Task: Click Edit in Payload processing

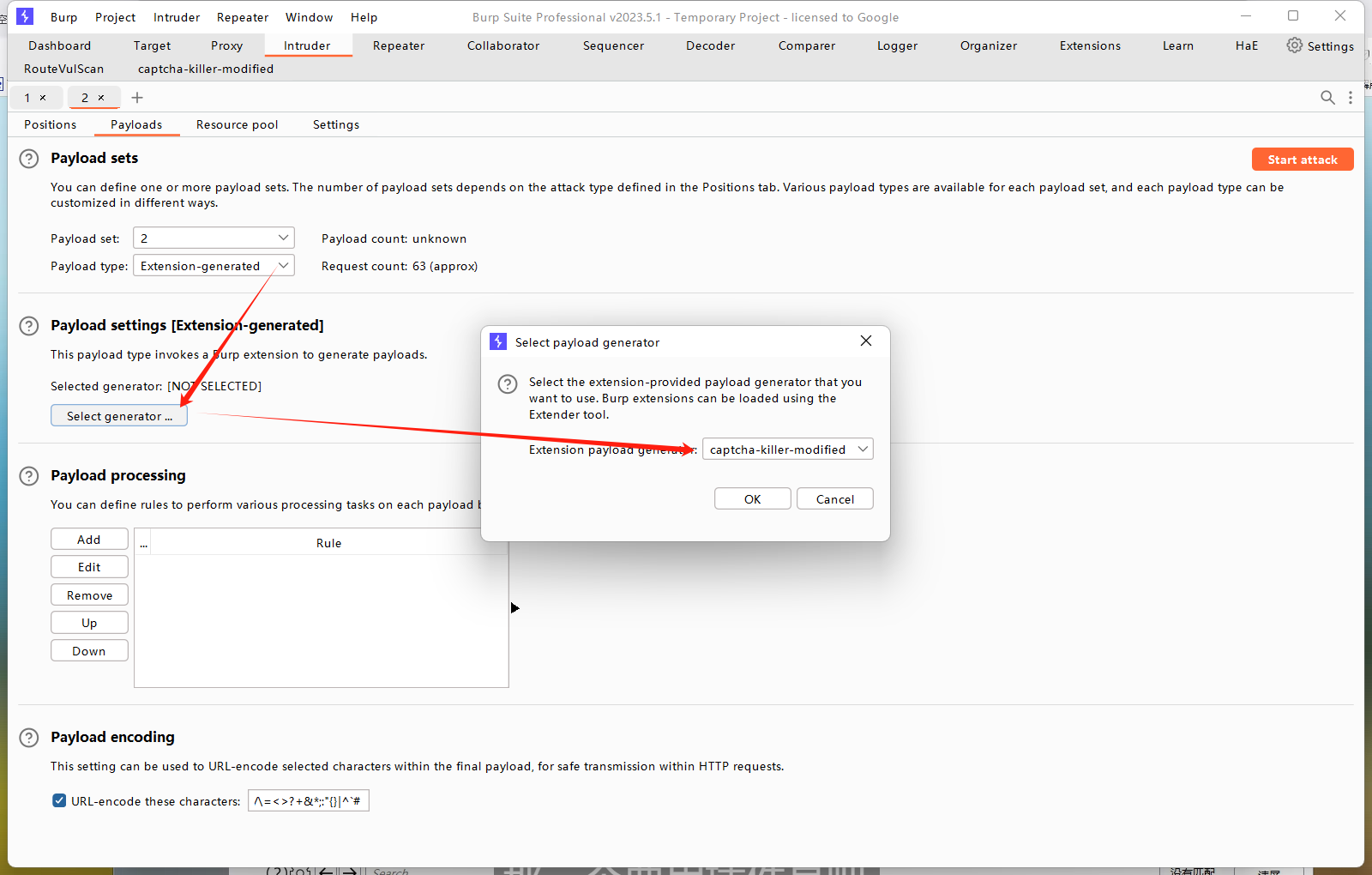Action: click(x=89, y=566)
